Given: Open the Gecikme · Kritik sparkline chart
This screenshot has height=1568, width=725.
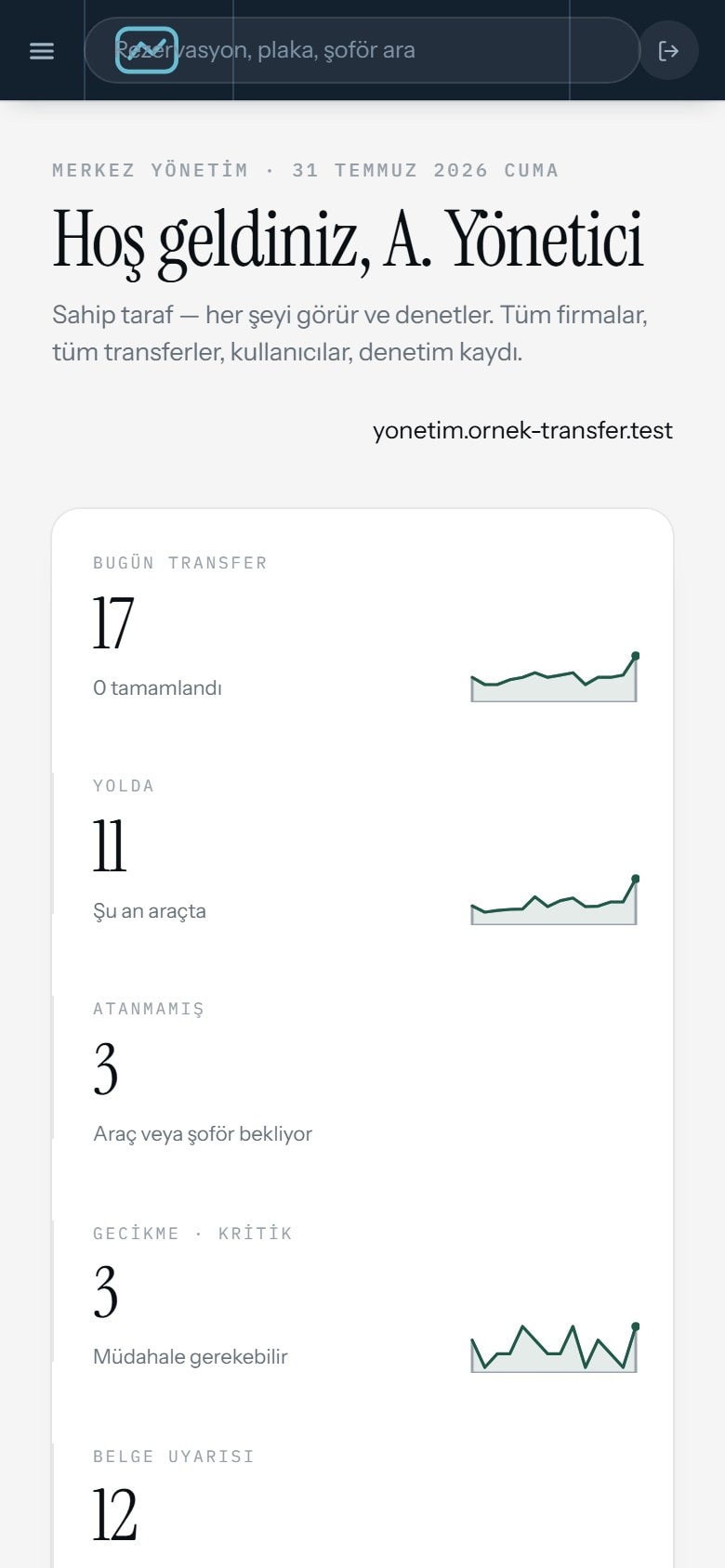Looking at the screenshot, I should tap(554, 1347).
